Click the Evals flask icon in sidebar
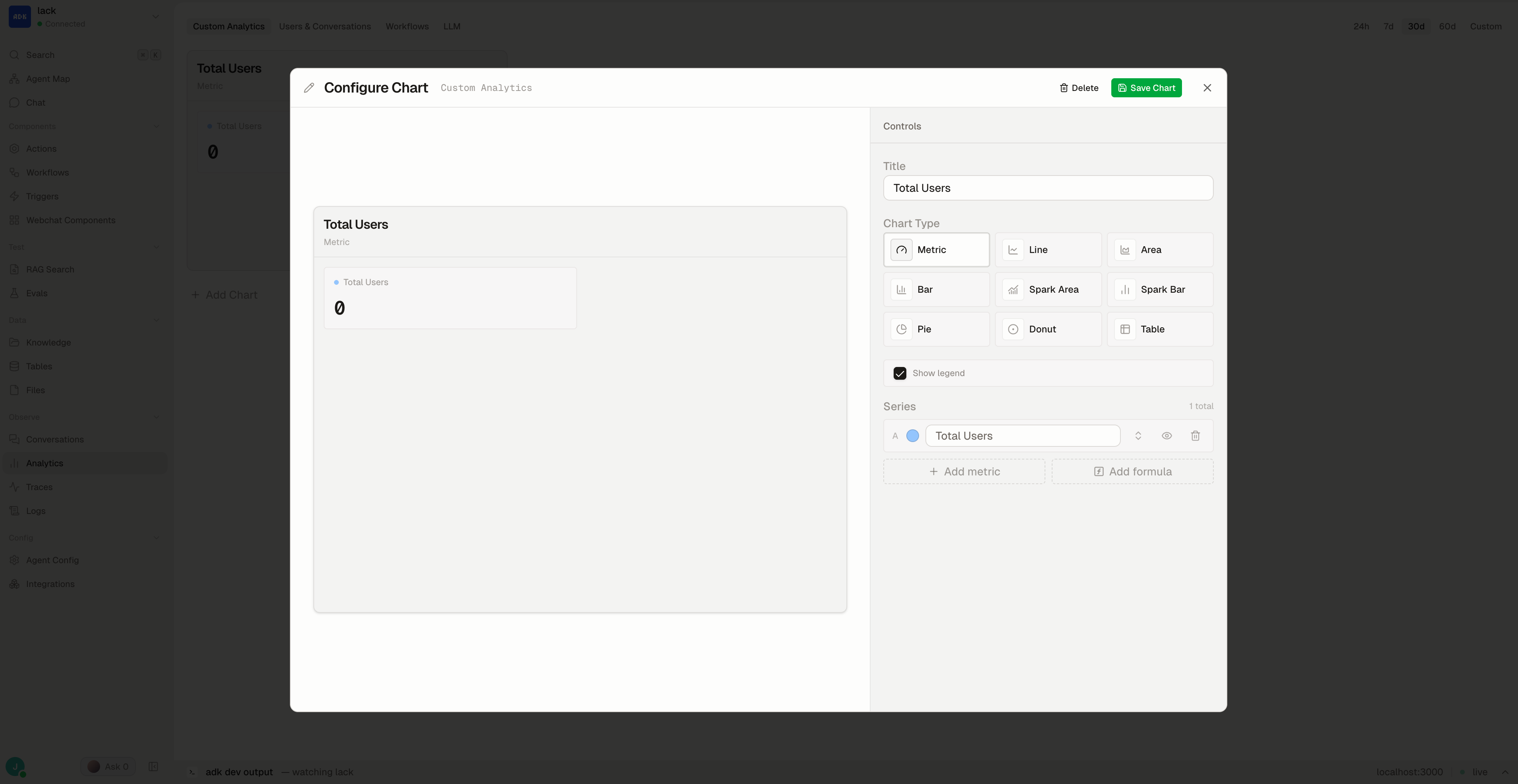The image size is (1518, 784). (x=14, y=293)
